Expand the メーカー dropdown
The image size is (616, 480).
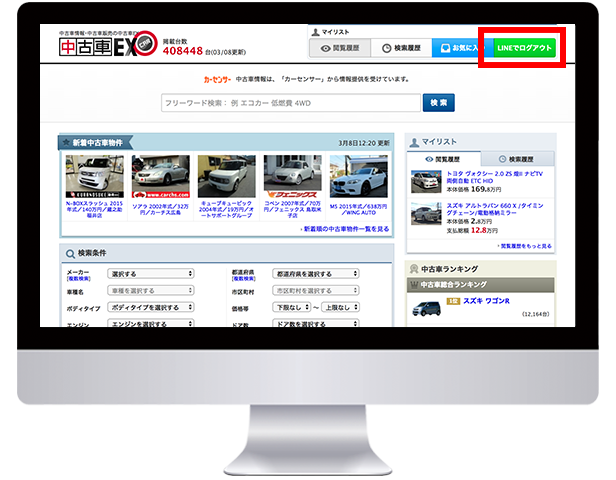(x=150, y=273)
